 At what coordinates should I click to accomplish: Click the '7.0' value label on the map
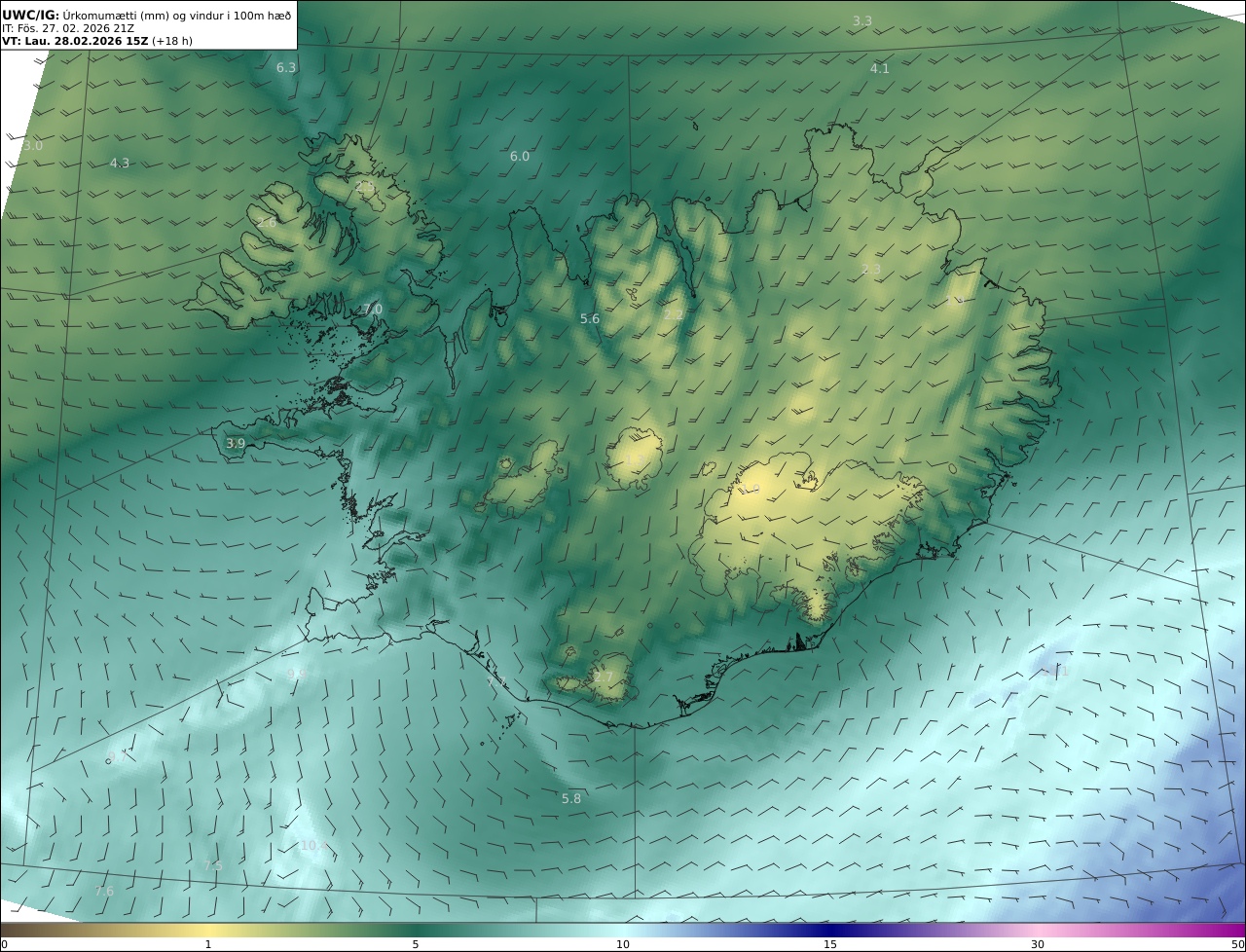click(372, 309)
